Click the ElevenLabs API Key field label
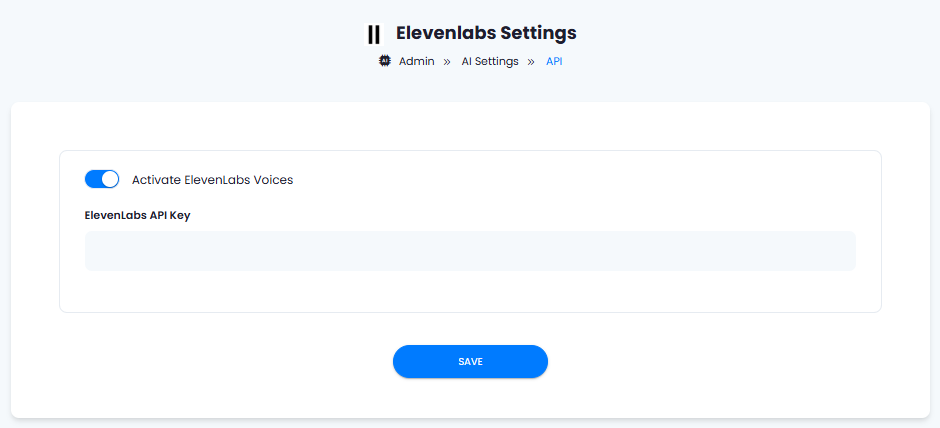The image size is (940, 428). point(138,216)
